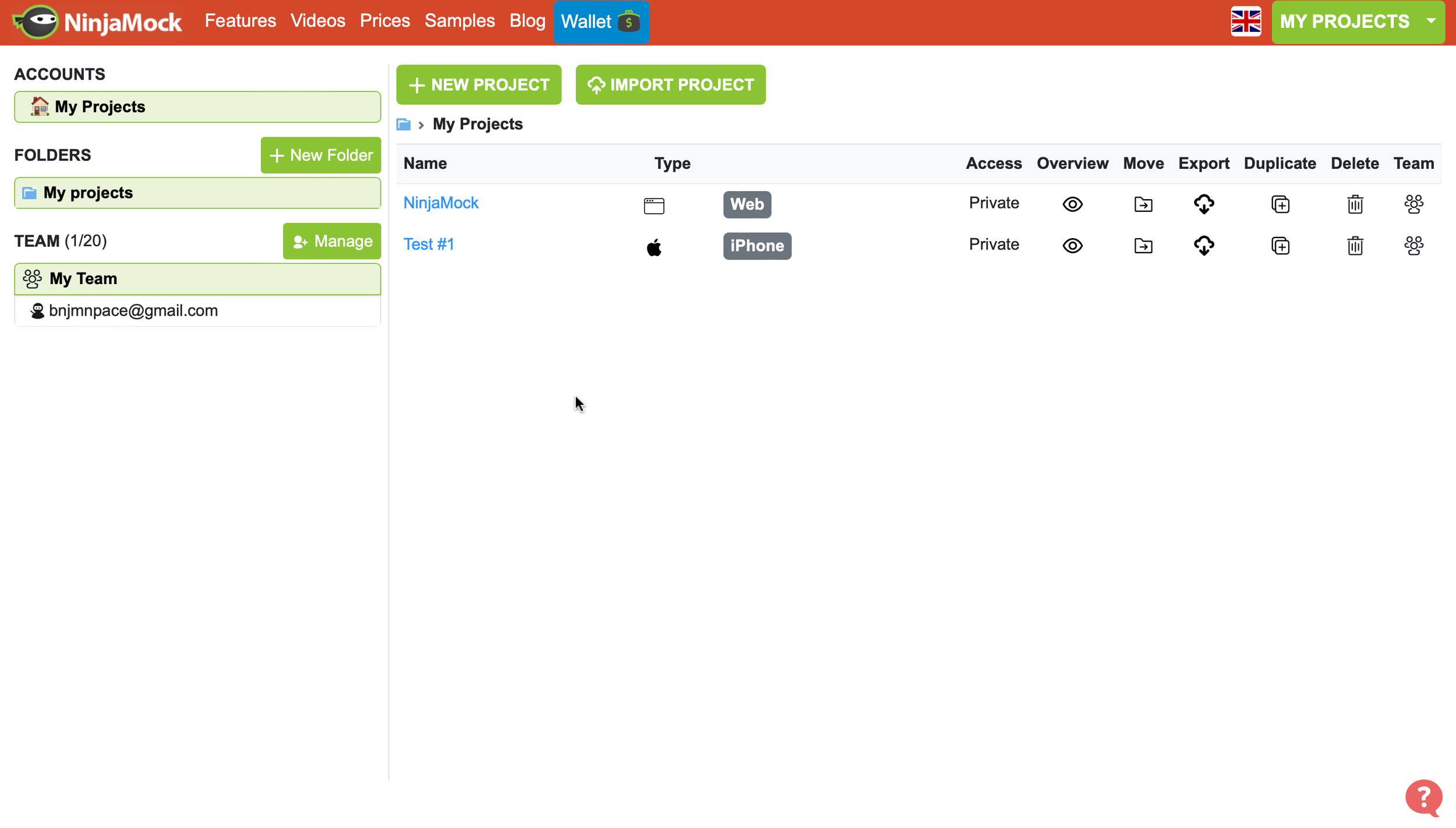The width and height of the screenshot is (1456, 828).
Task: Click the breadcrumb folder icon
Action: pyautogui.click(x=403, y=125)
